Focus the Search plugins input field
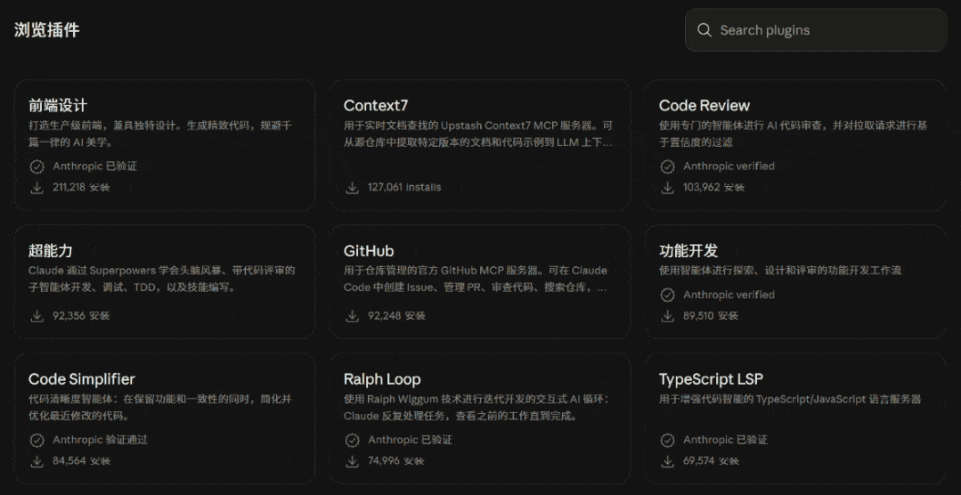 pos(816,30)
